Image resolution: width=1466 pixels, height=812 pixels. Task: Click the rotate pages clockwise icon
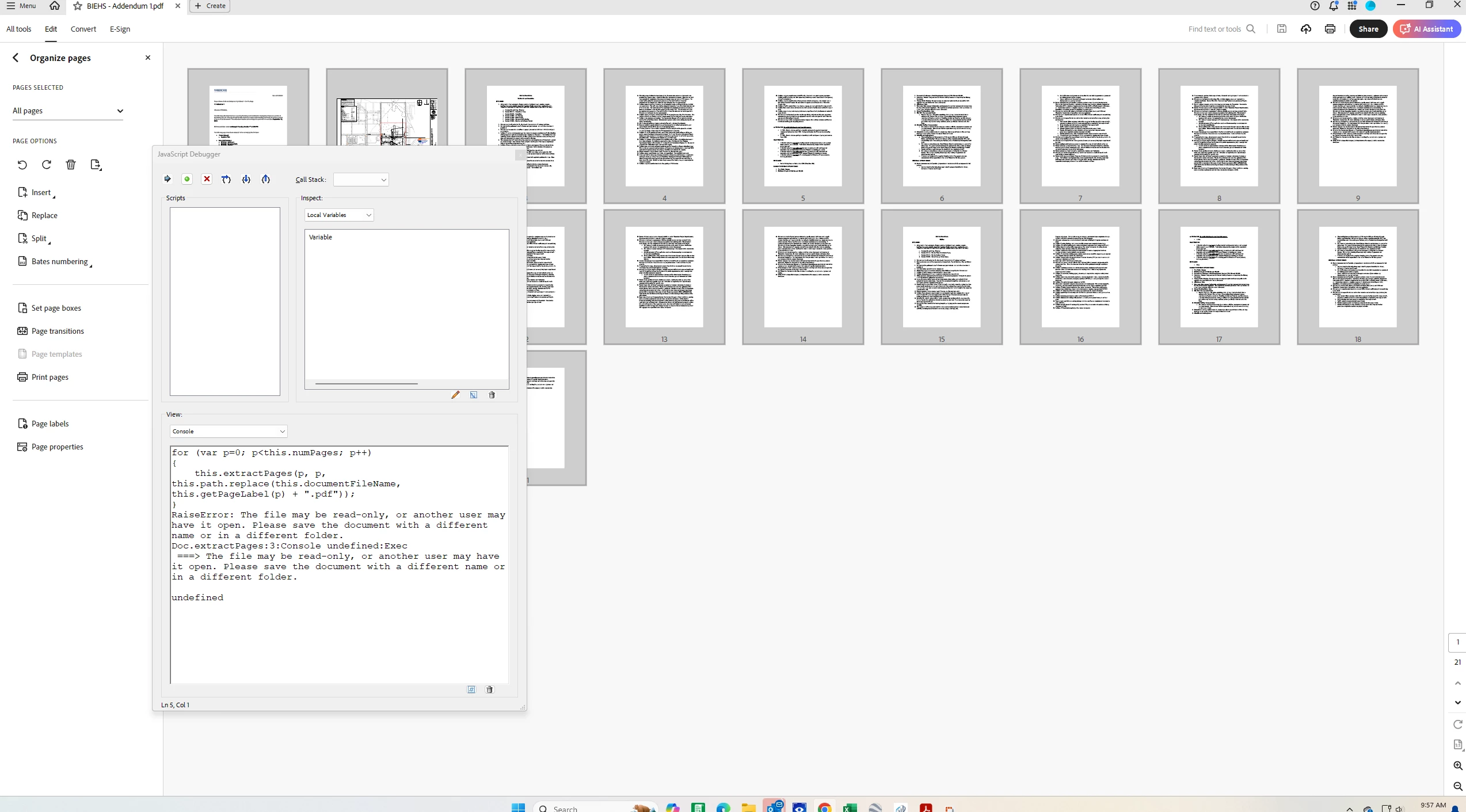click(47, 165)
